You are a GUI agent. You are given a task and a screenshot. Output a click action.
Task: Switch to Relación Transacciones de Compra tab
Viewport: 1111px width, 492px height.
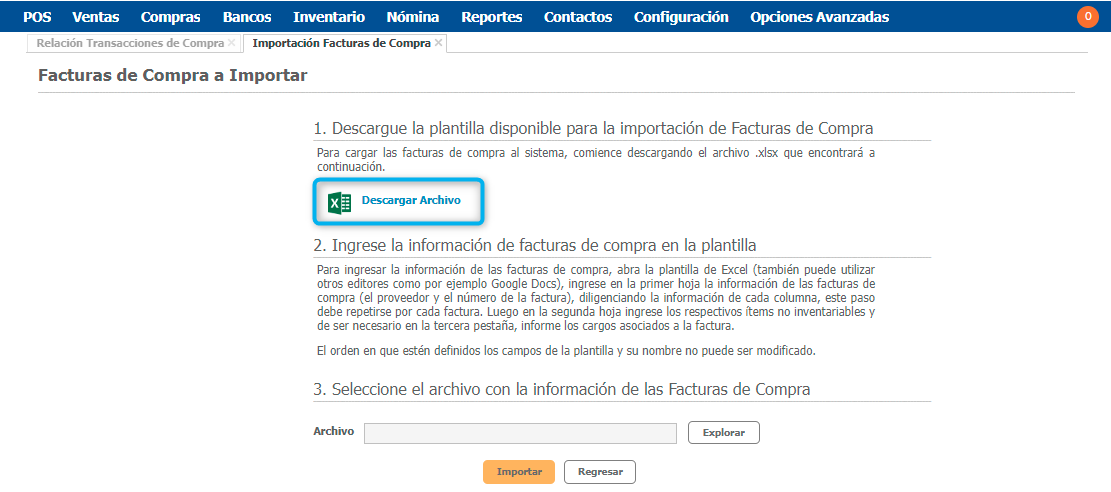coord(130,43)
